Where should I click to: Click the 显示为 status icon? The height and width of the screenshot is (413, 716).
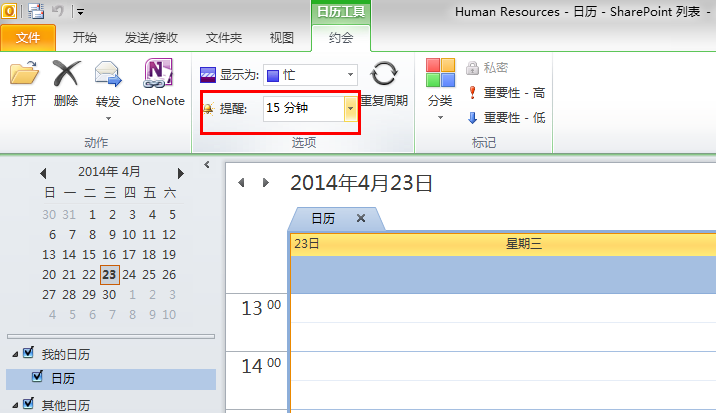pyautogui.click(x=208, y=75)
